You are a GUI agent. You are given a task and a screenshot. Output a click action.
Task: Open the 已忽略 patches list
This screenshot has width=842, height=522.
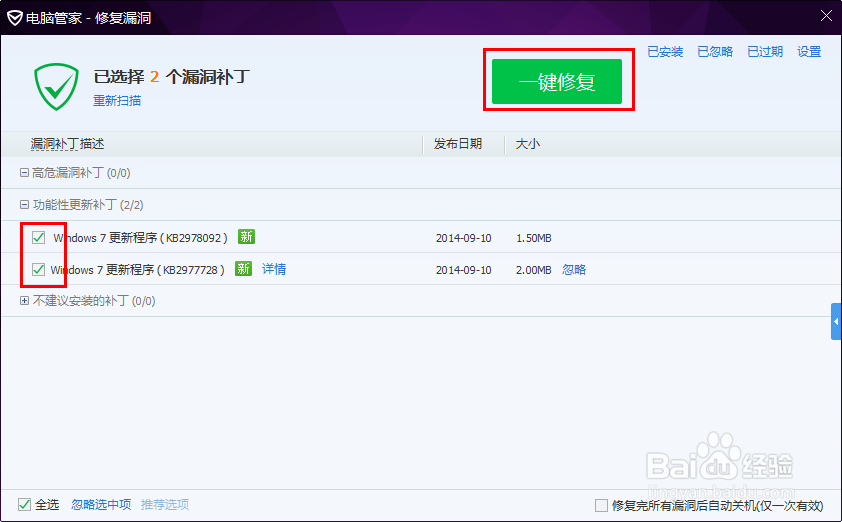pyautogui.click(x=715, y=52)
